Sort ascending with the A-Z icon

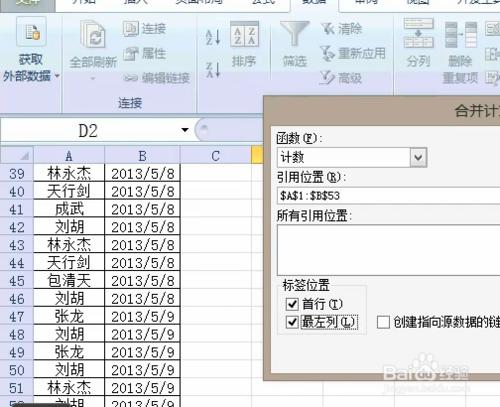pos(213,37)
